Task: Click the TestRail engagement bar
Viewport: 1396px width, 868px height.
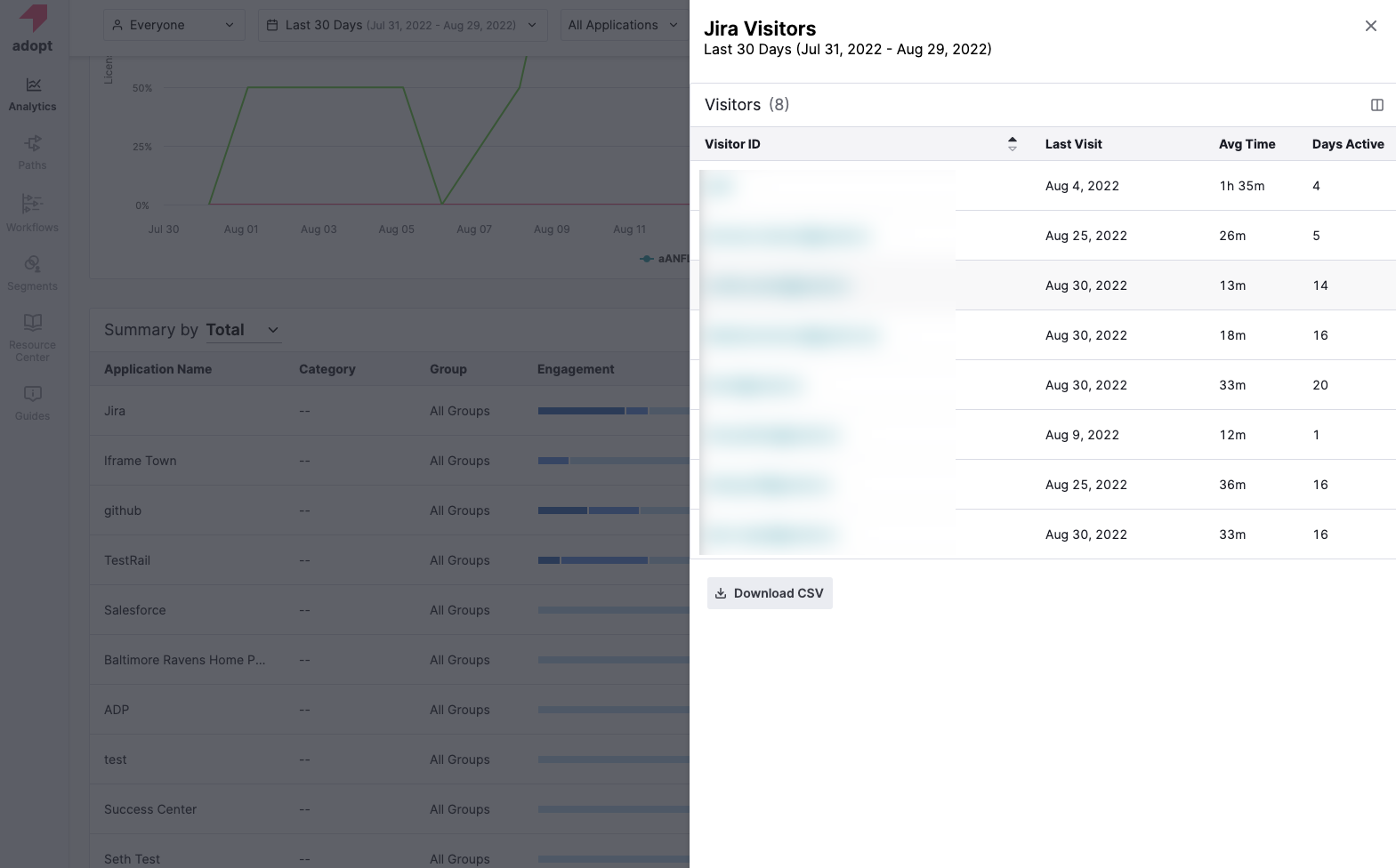Action: (x=613, y=560)
